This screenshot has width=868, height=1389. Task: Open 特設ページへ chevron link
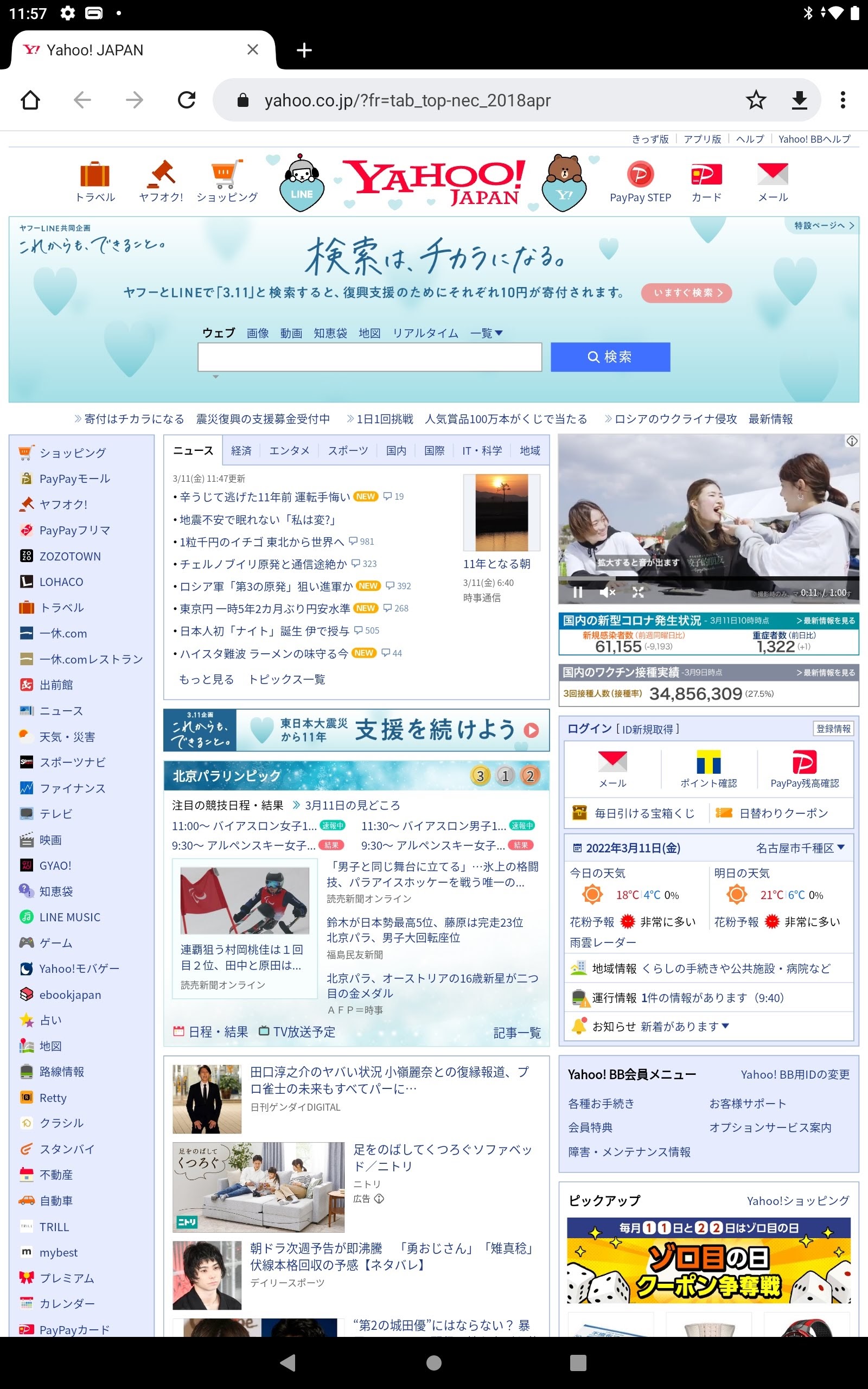coord(824,226)
